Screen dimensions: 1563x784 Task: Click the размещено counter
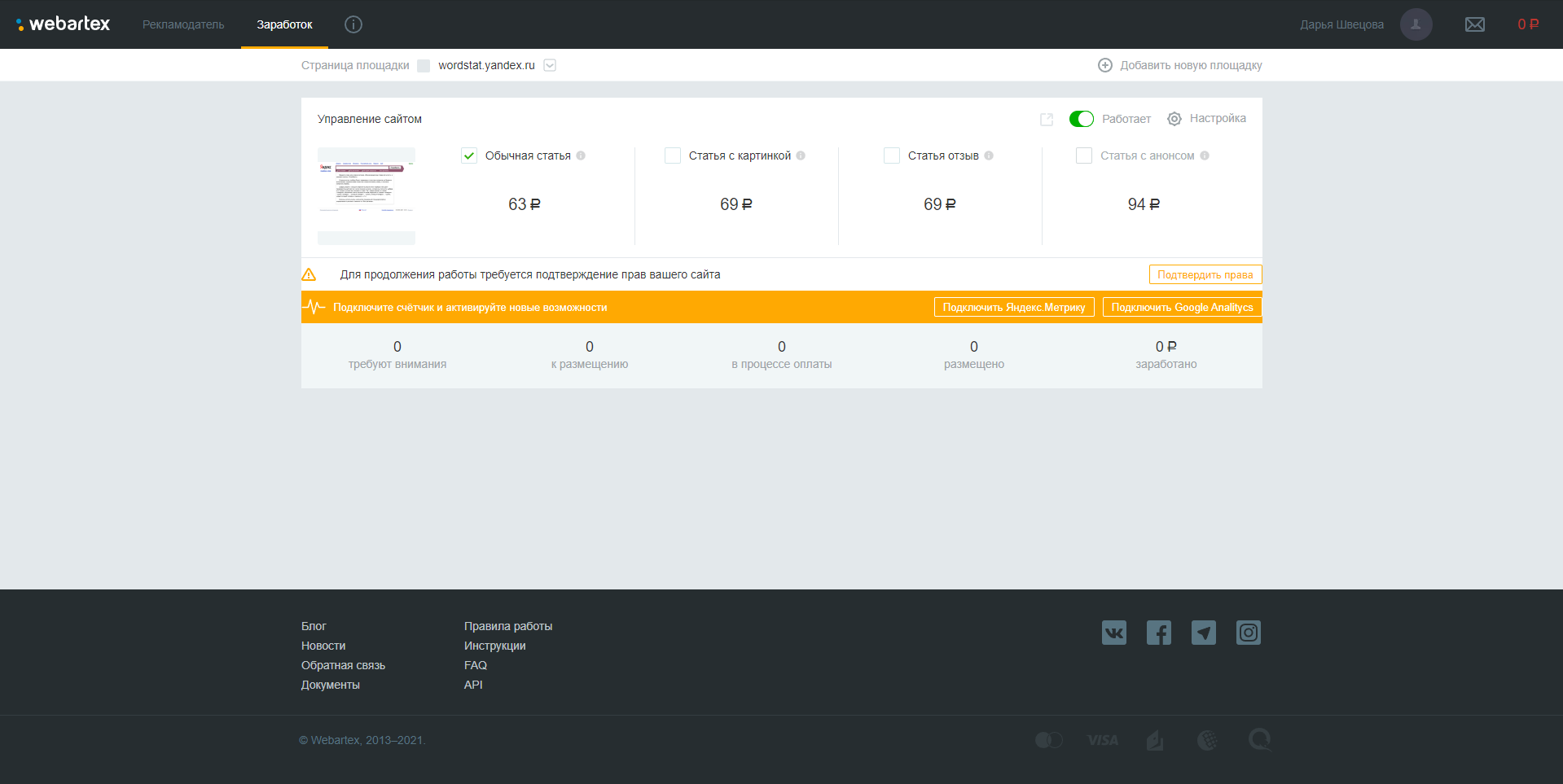pos(974,355)
